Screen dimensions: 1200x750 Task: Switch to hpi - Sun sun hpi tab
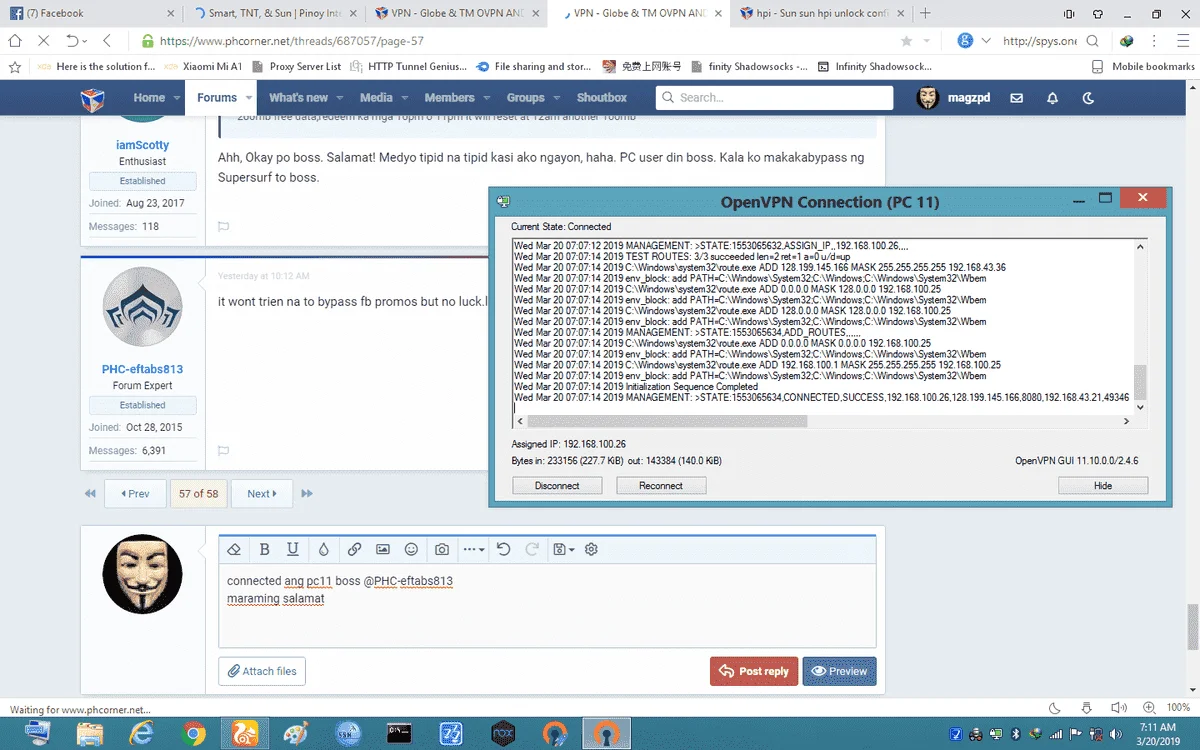(822, 14)
